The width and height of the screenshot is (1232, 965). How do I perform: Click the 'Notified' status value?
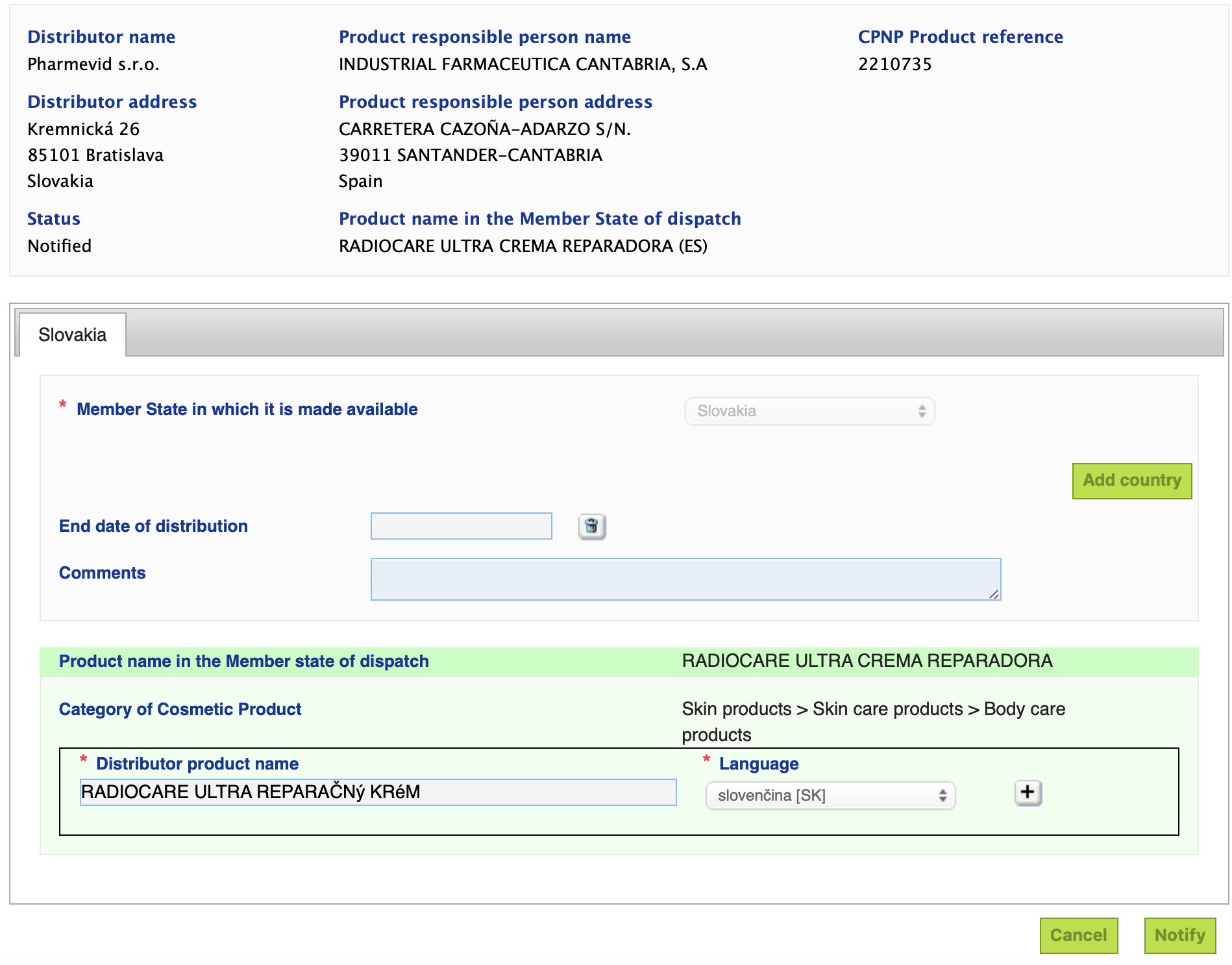pyautogui.click(x=59, y=246)
